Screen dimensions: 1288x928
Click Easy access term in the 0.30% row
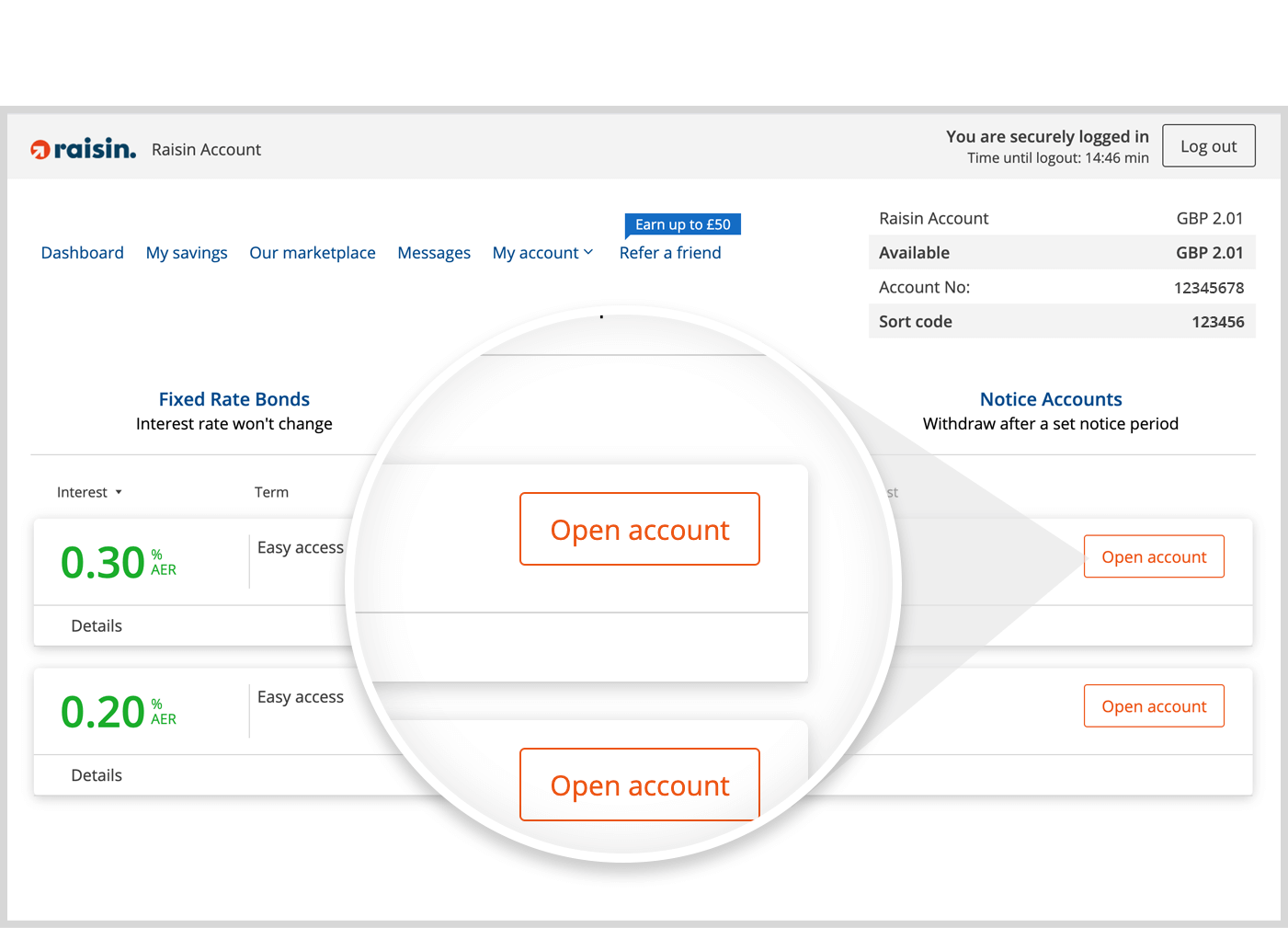(300, 547)
